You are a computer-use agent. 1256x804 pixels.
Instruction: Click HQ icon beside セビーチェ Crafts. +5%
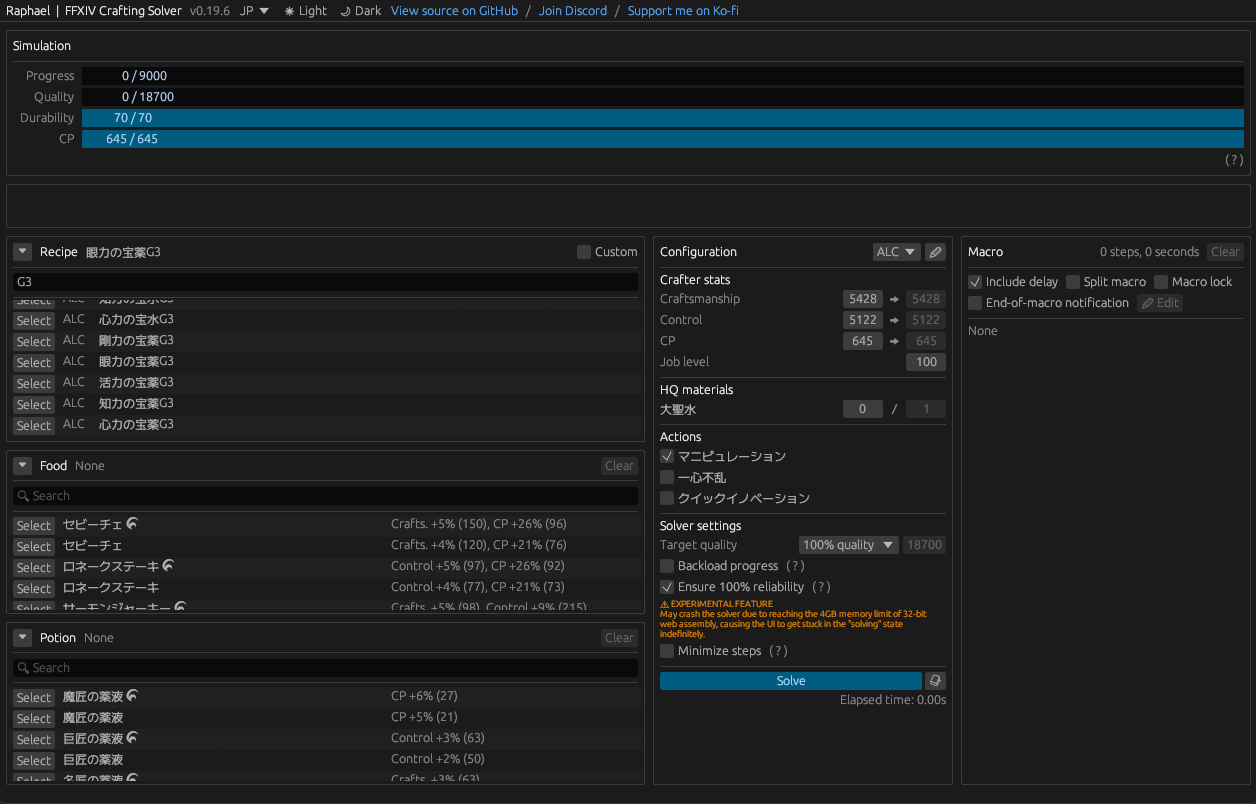point(132,524)
